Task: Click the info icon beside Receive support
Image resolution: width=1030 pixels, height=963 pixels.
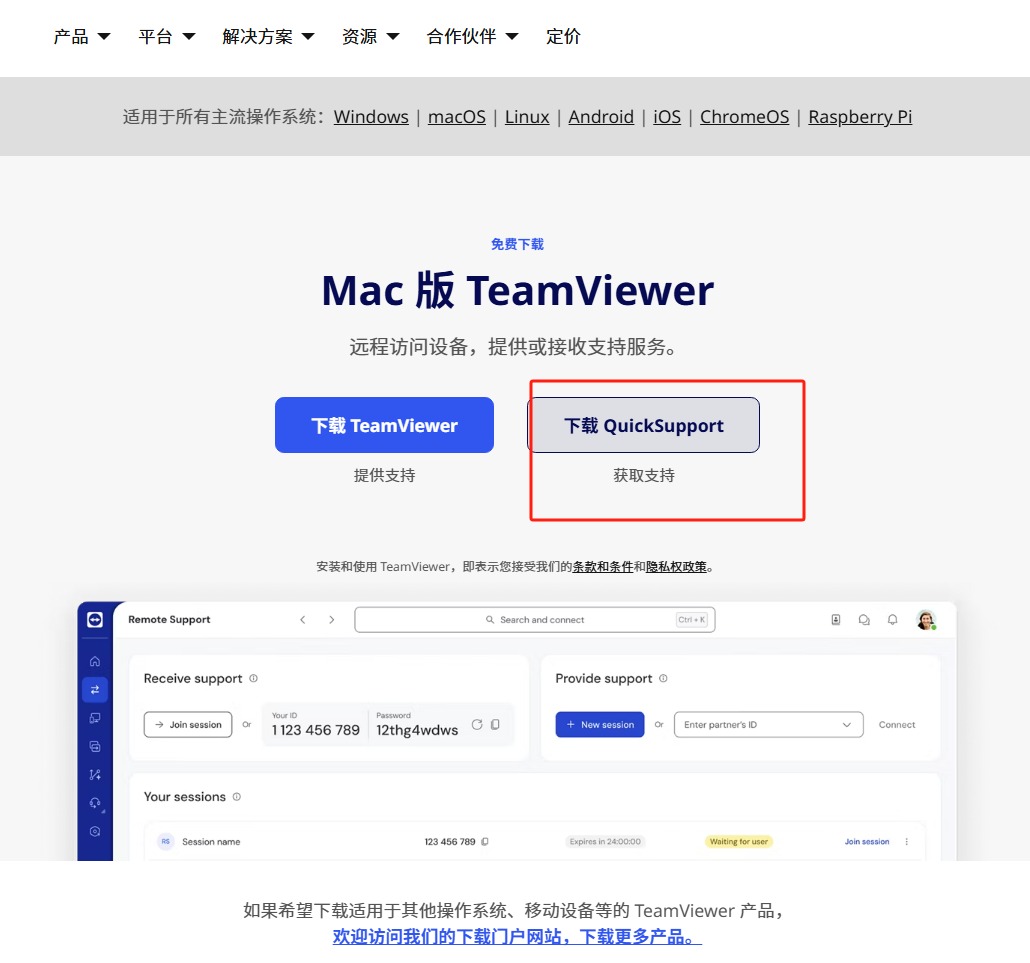Action: pos(254,678)
